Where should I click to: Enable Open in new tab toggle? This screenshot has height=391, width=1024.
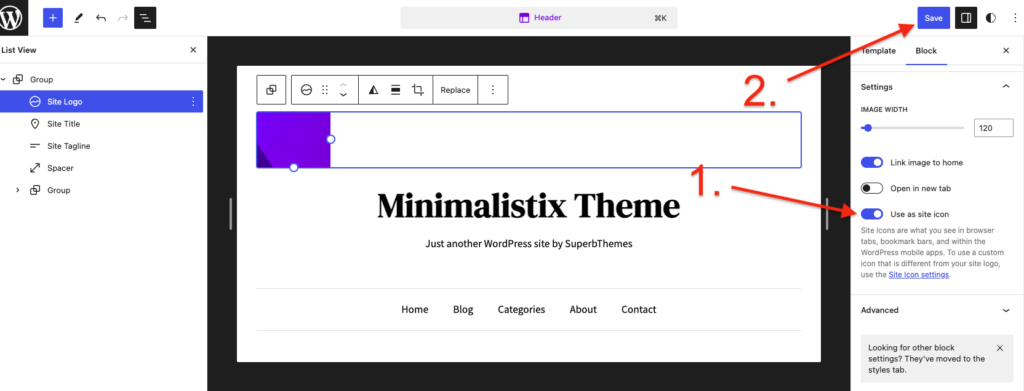tap(872, 188)
